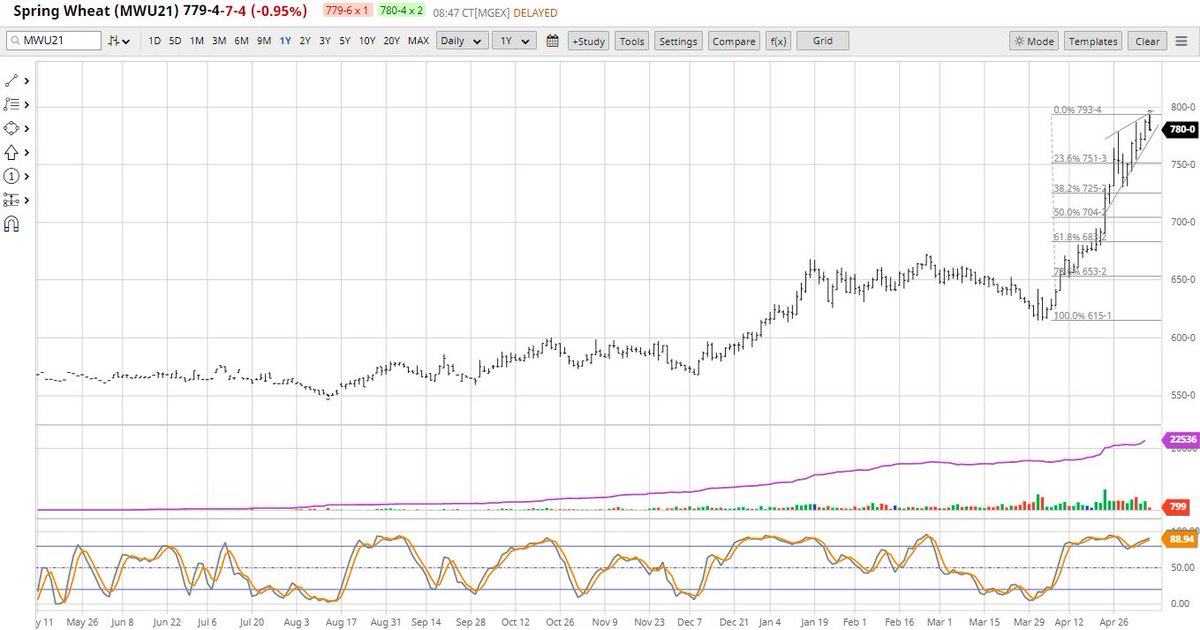Viewport: 1200px width, 630px height.
Task: Expand Fibonacci tool options chevron
Action: (x=27, y=104)
